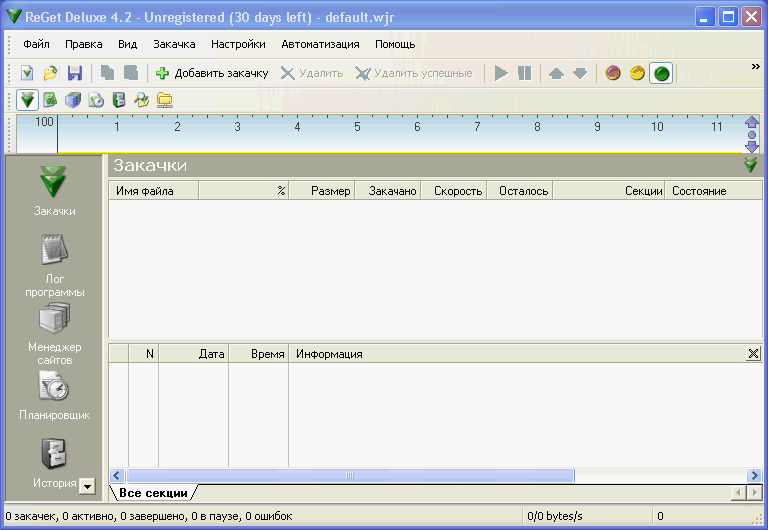
Task: Click the site manager cube icon in second toolbar
Action: pyautogui.click(x=73, y=100)
